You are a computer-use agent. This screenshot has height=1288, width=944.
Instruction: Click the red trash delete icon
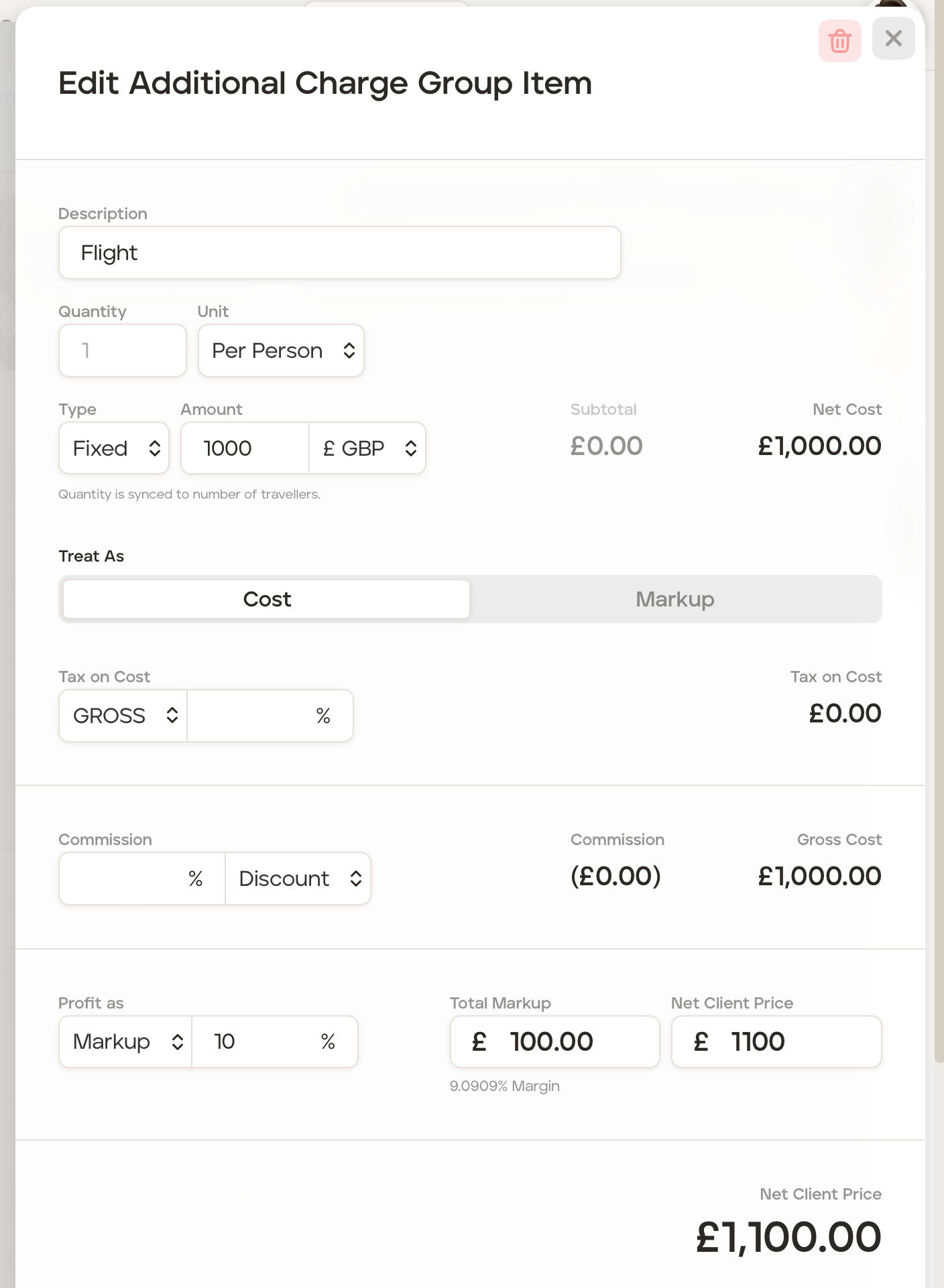coord(839,41)
